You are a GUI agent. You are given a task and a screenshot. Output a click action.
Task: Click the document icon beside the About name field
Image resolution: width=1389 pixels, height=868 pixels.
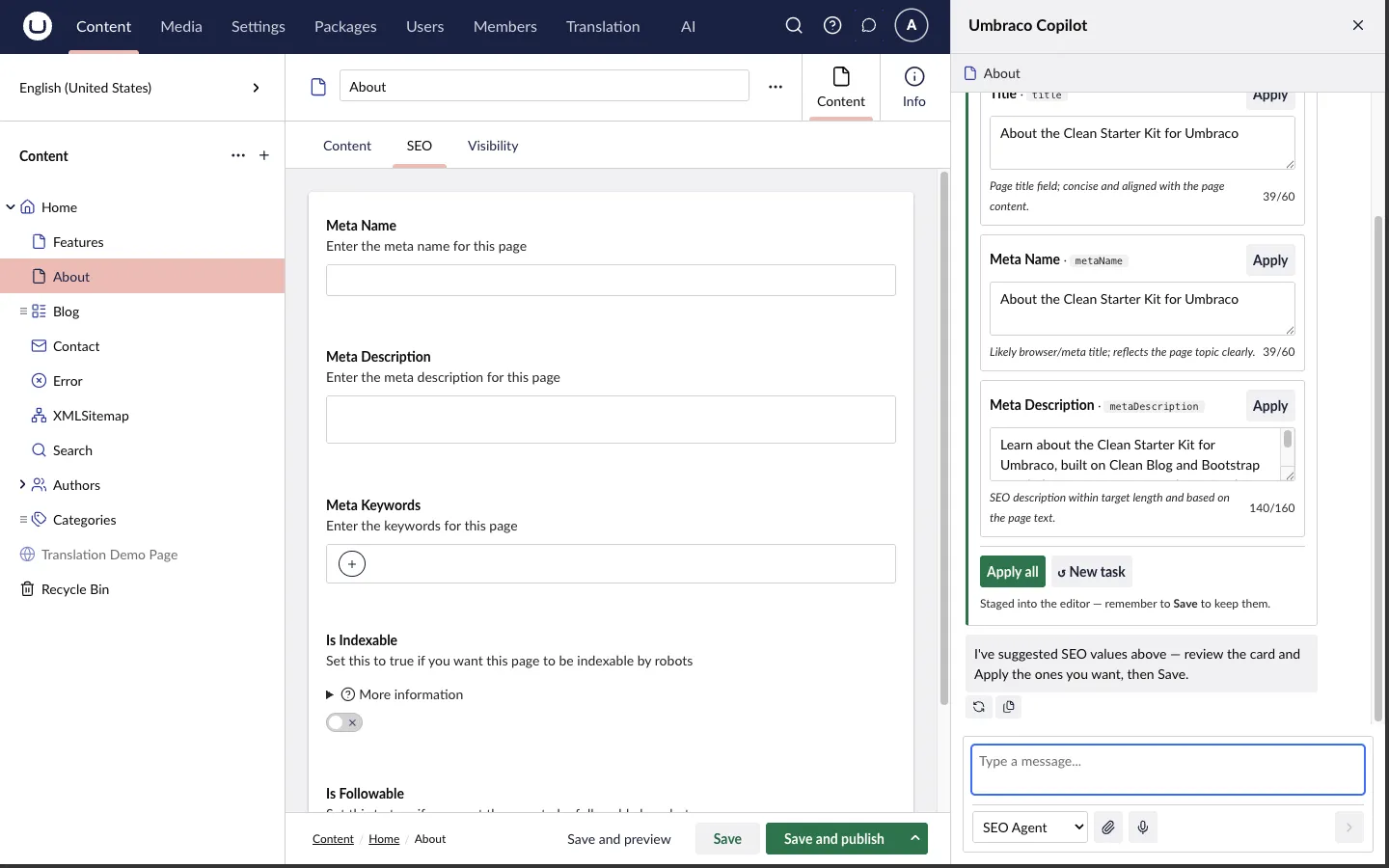click(318, 87)
